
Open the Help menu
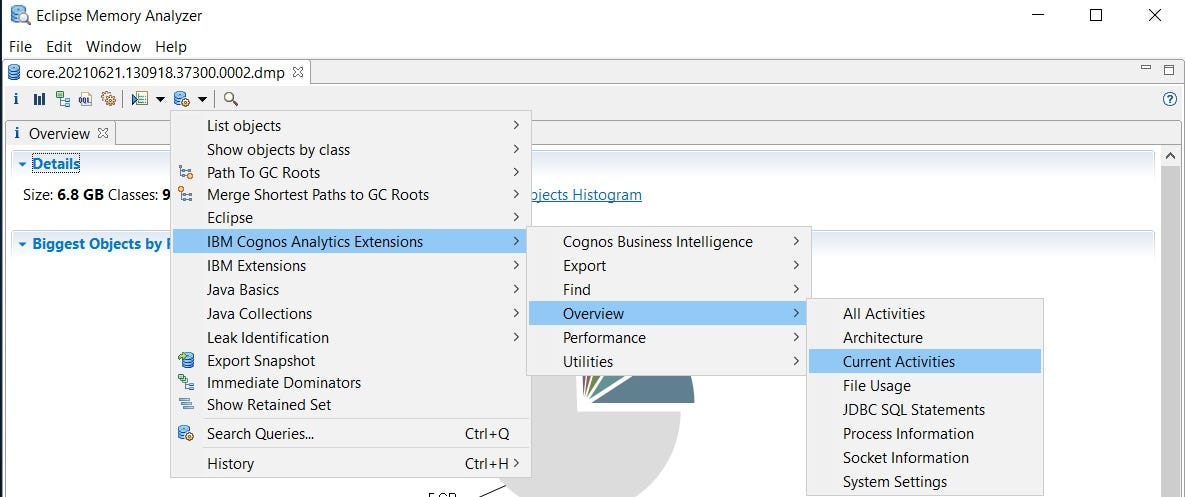coord(171,46)
